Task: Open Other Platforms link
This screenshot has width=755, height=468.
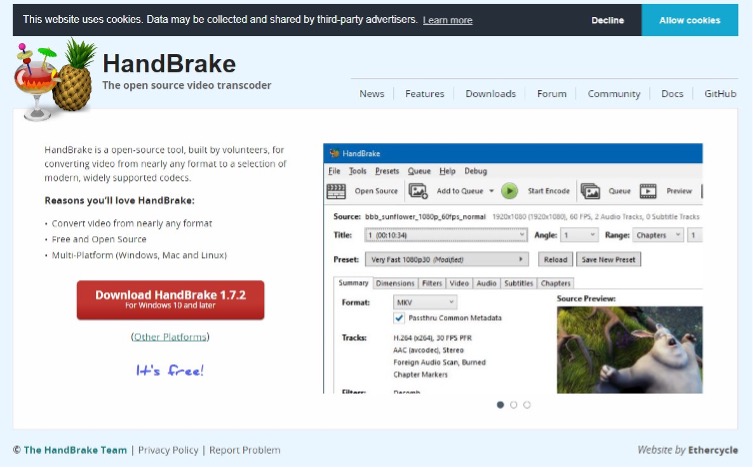Action: 170,337
